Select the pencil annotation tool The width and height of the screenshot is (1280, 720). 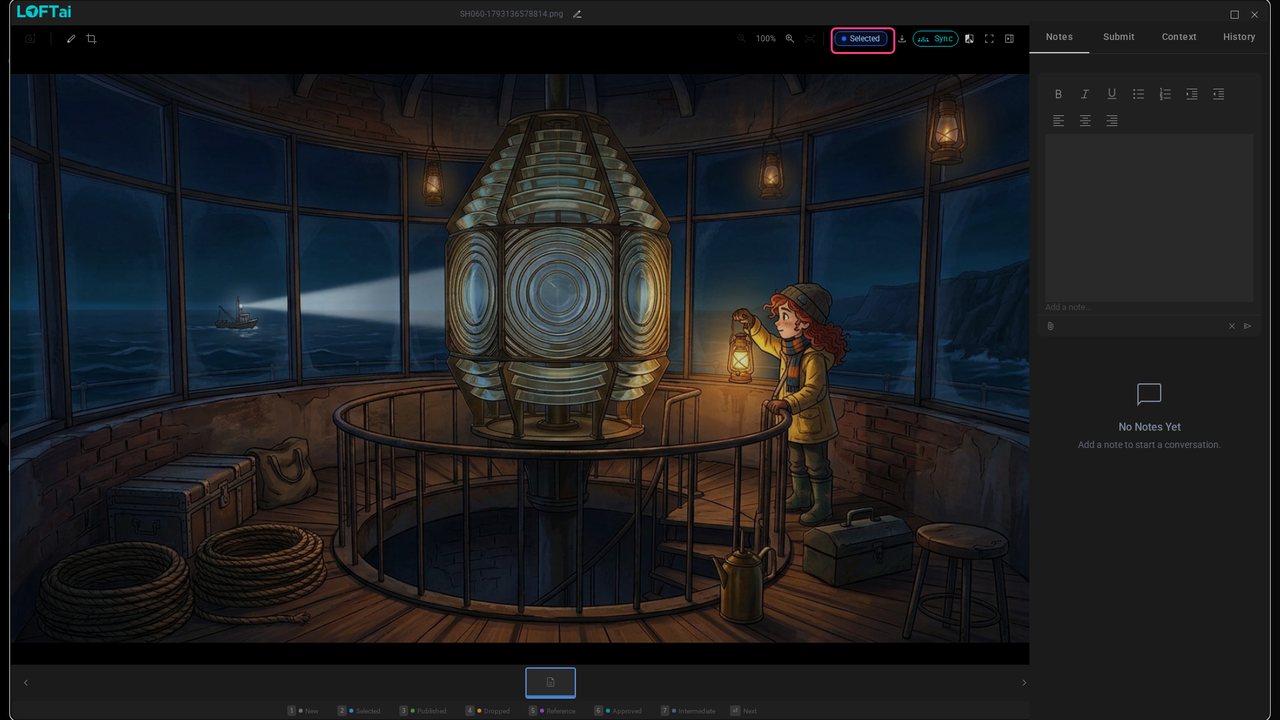click(71, 39)
